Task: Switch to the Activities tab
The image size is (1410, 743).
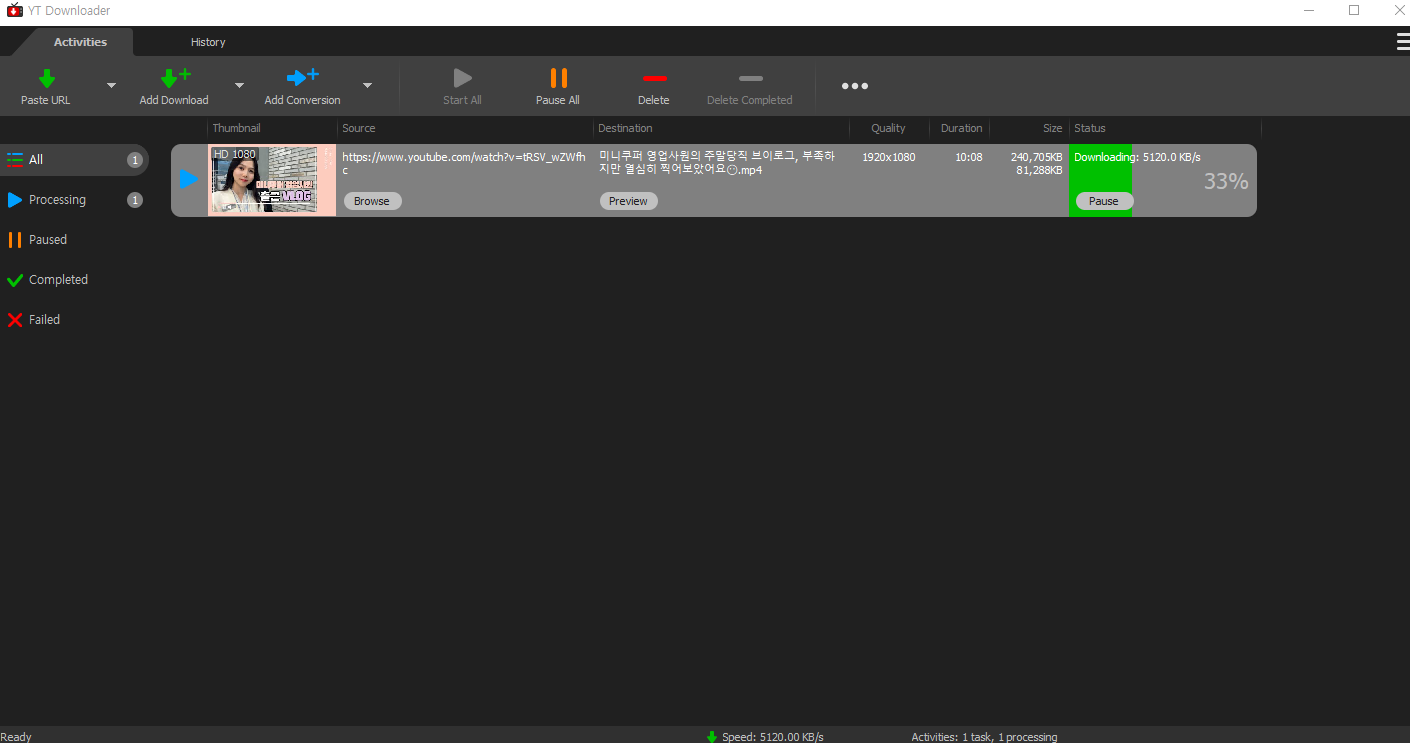Action: click(80, 42)
